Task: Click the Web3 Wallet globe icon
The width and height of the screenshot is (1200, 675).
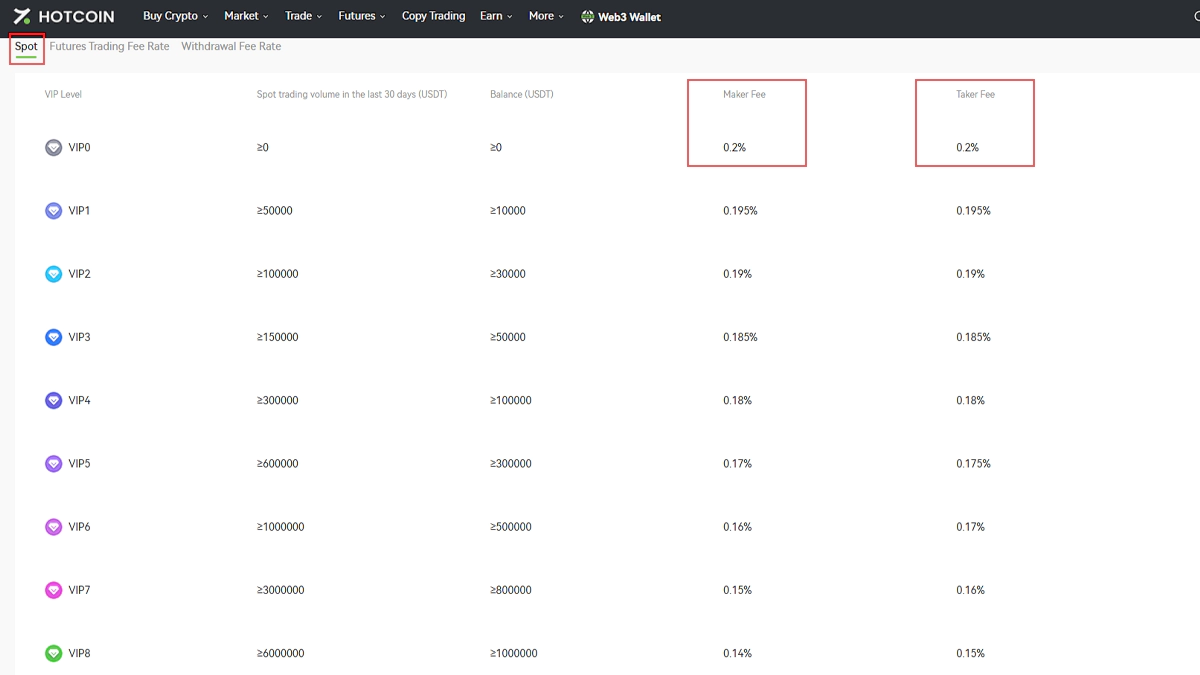Action: 588,17
